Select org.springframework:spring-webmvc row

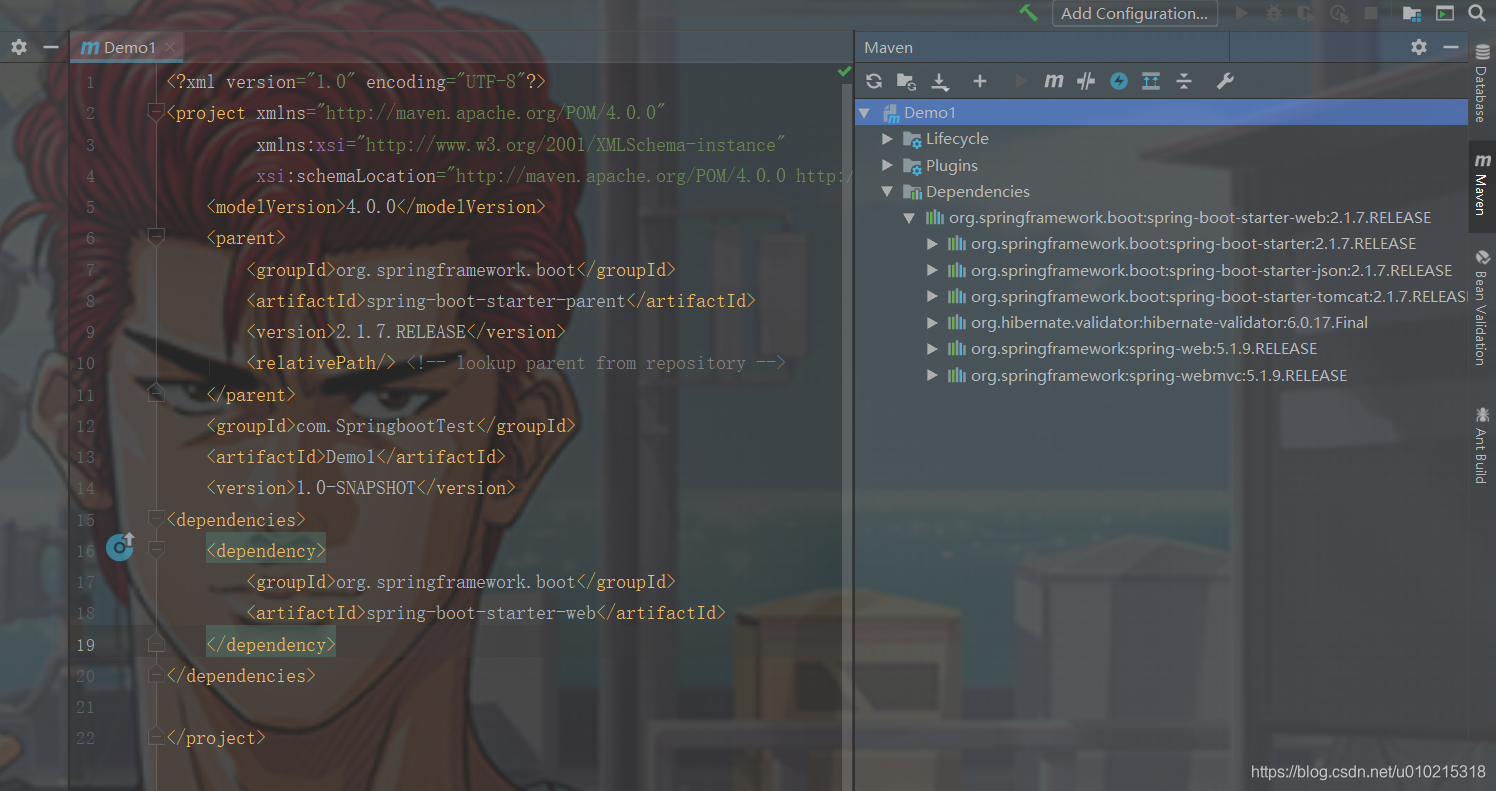(1159, 376)
